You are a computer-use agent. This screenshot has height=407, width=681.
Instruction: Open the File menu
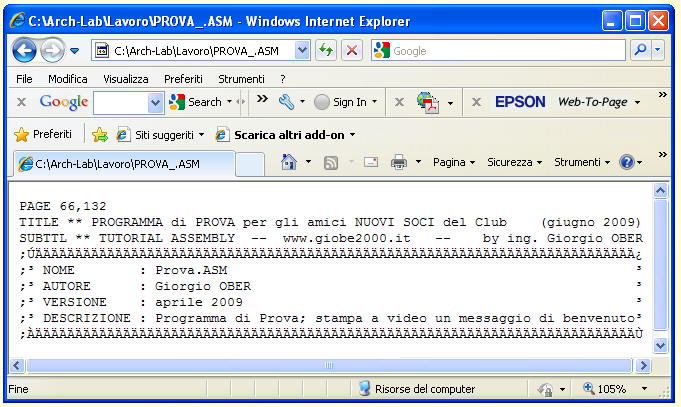[x=24, y=79]
